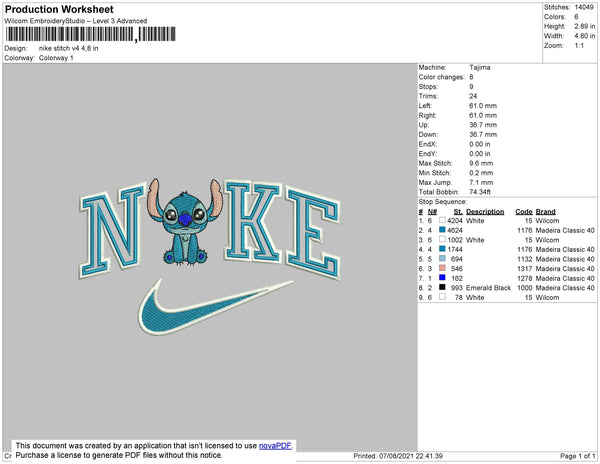Click the letter K in the design
The image size is (600, 464).
coord(253,221)
